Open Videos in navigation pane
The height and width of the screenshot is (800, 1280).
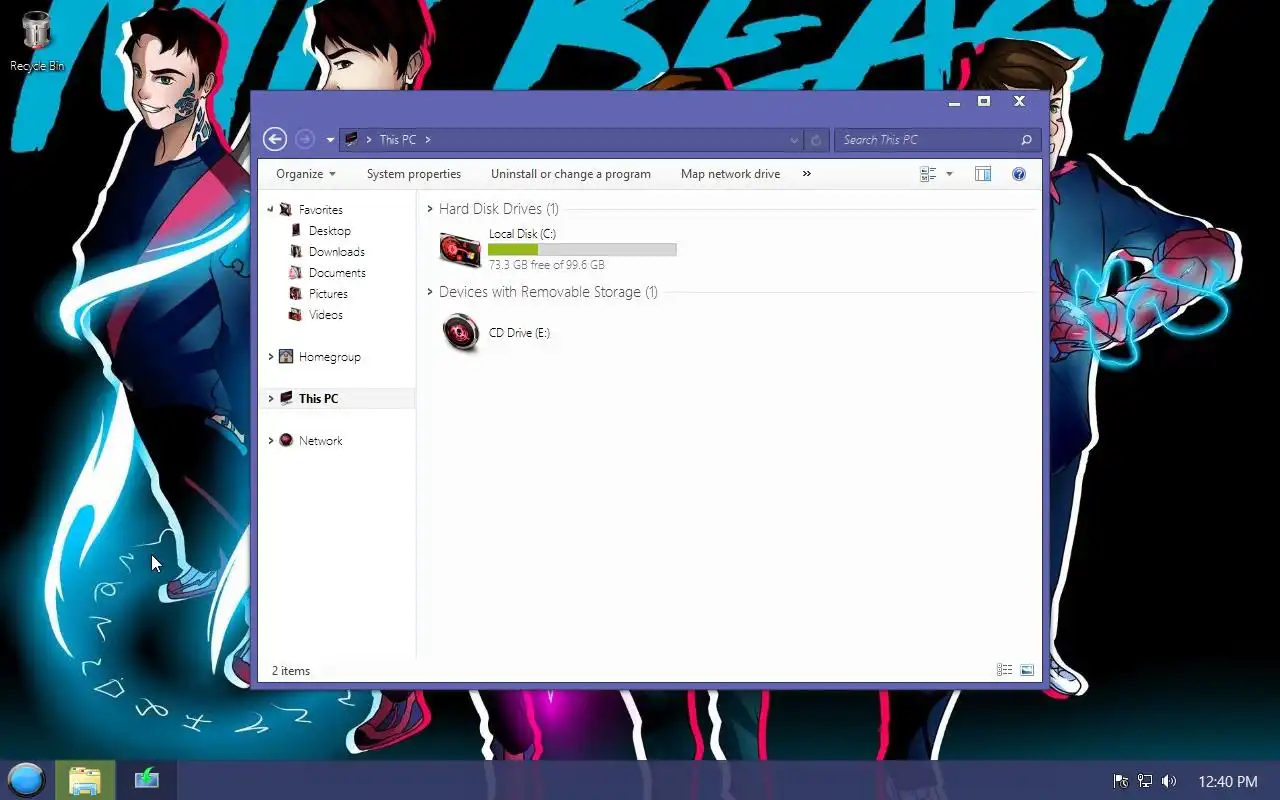326,315
